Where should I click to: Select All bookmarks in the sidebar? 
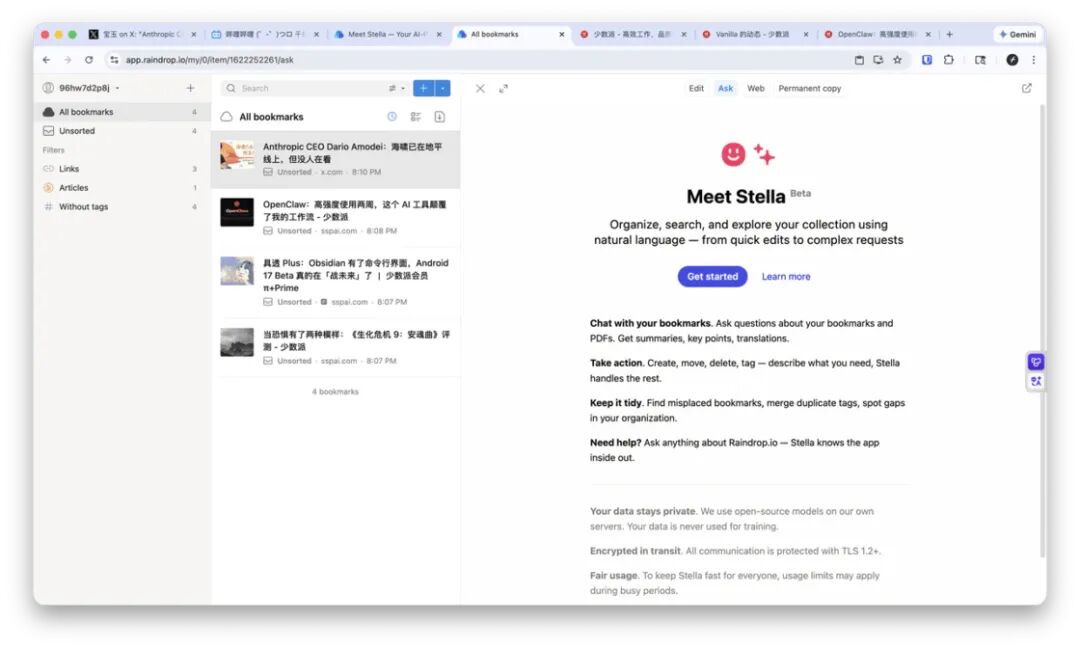[122, 112]
